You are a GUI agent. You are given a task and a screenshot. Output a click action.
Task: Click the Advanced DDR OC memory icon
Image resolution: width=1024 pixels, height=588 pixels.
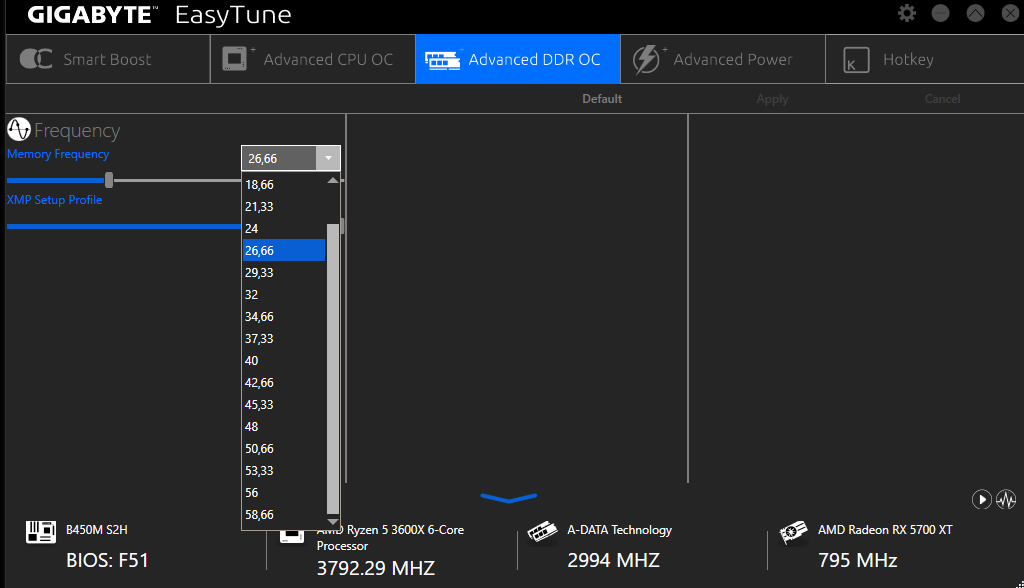pyautogui.click(x=443, y=60)
